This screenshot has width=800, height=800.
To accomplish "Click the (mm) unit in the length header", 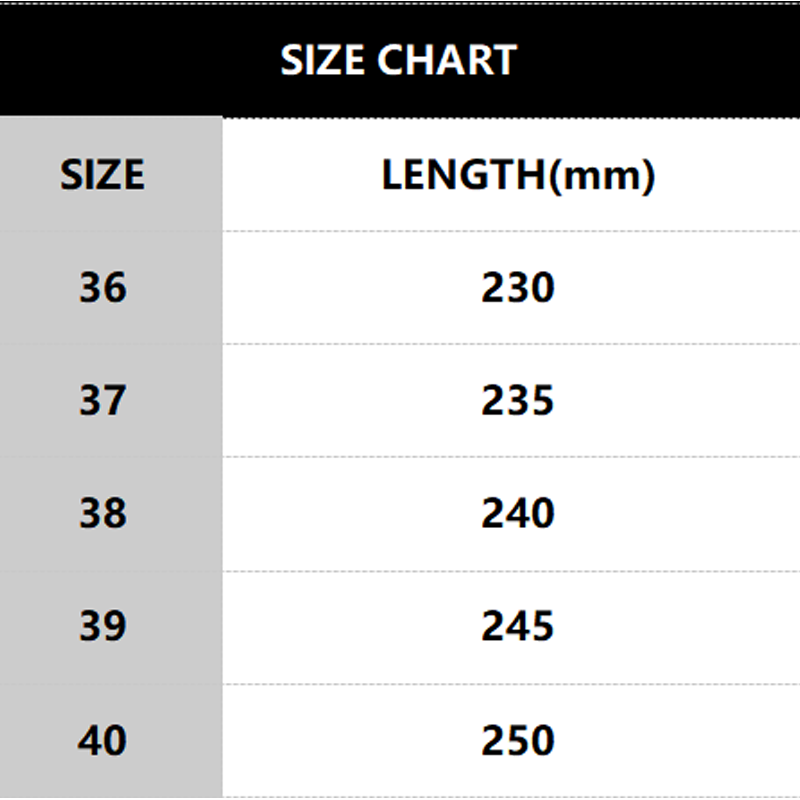I will [x=603, y=177].
